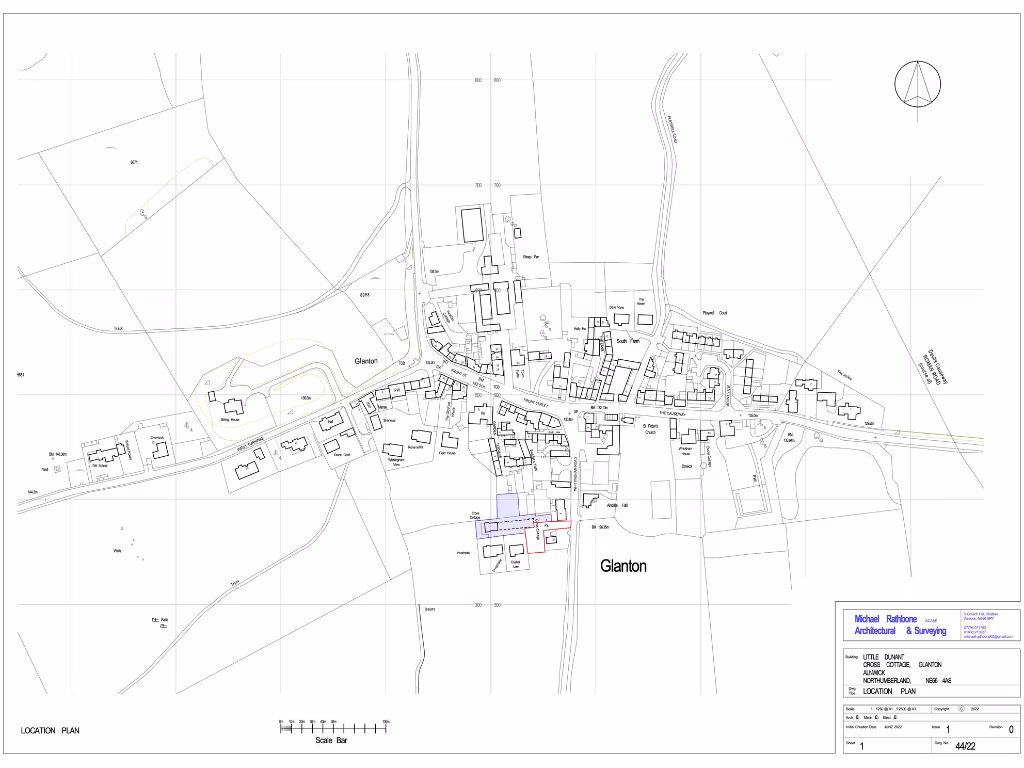
Task: Click the South Farm label
Action: [628, 341]
